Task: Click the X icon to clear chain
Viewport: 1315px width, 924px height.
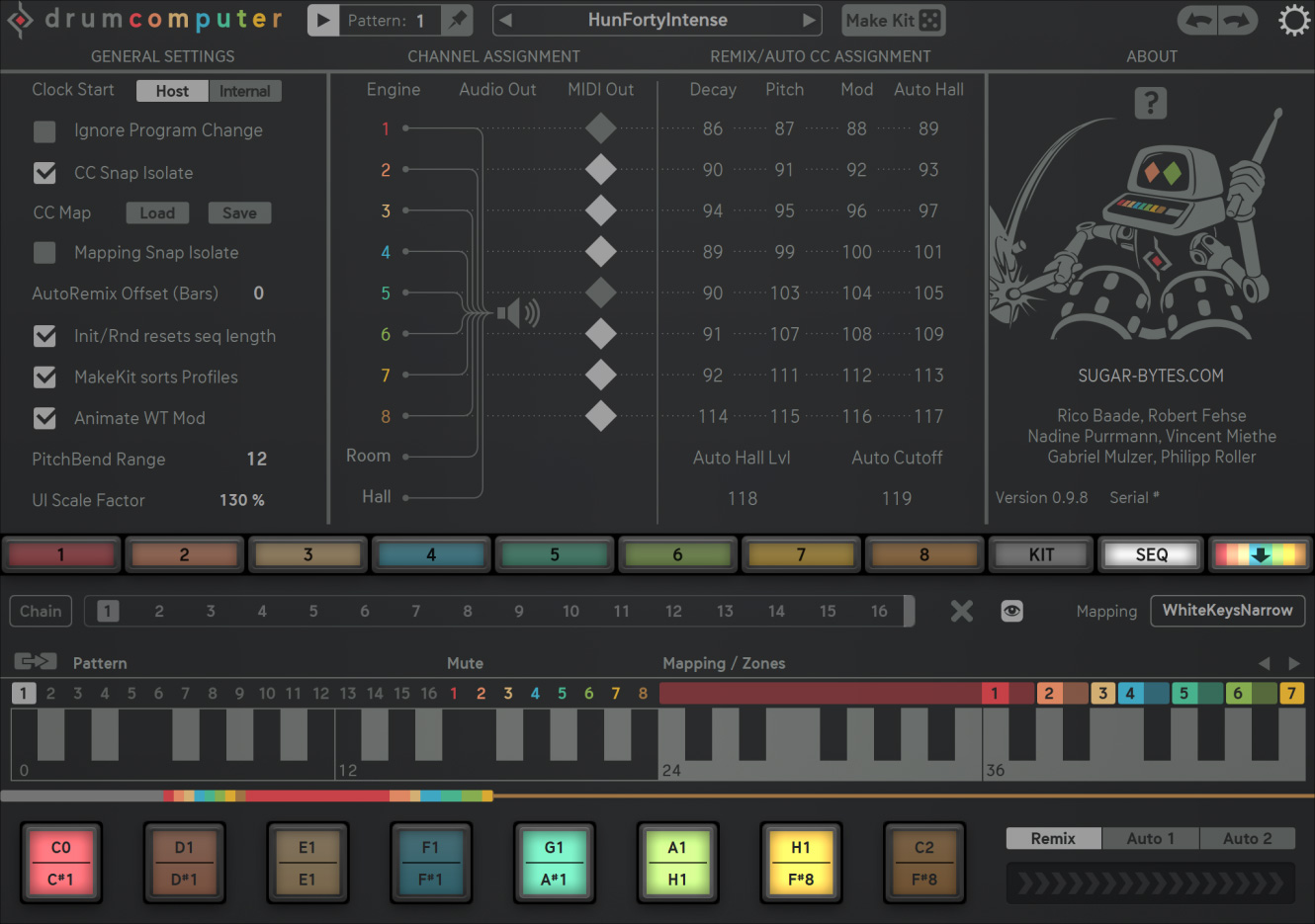Action: [x=961, y=611]
